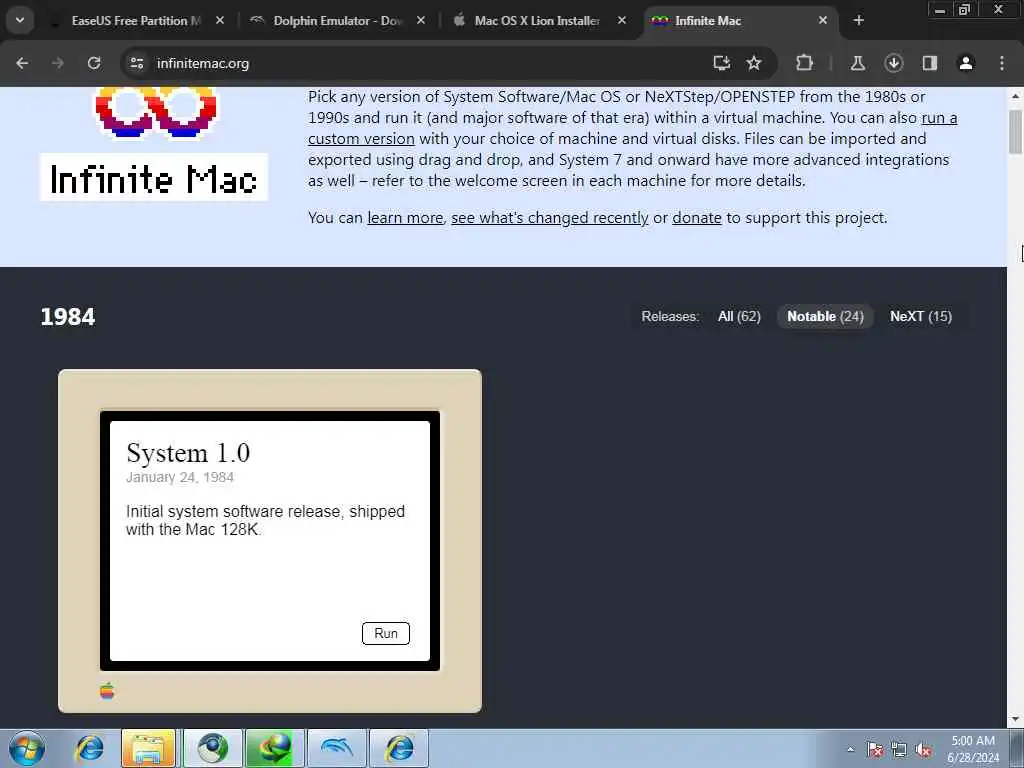1024x768 pixels.
Task: Open the taskbar clock and date
Action: coord(972,749)
